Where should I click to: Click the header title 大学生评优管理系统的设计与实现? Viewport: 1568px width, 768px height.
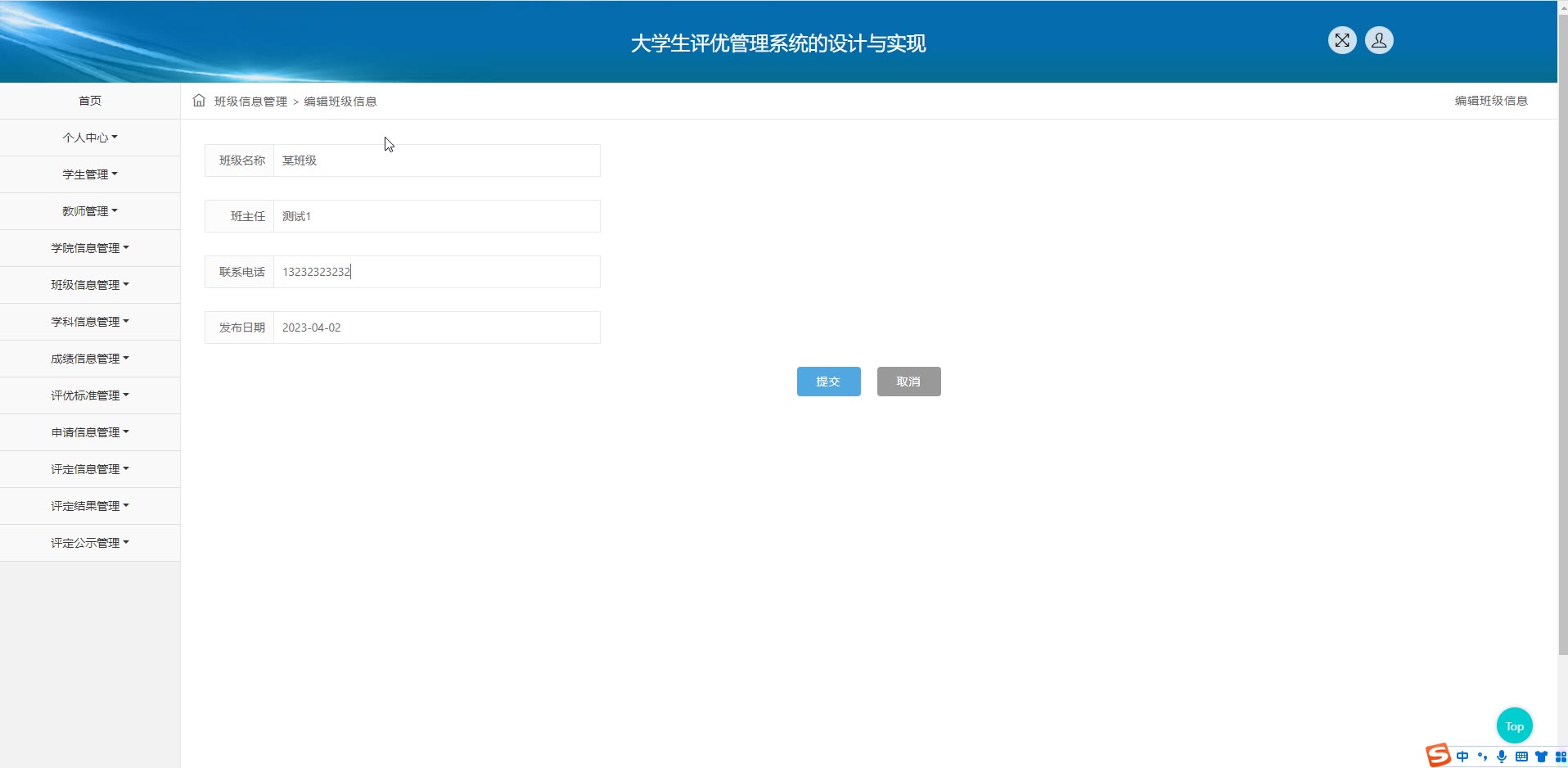click(777, 43)
